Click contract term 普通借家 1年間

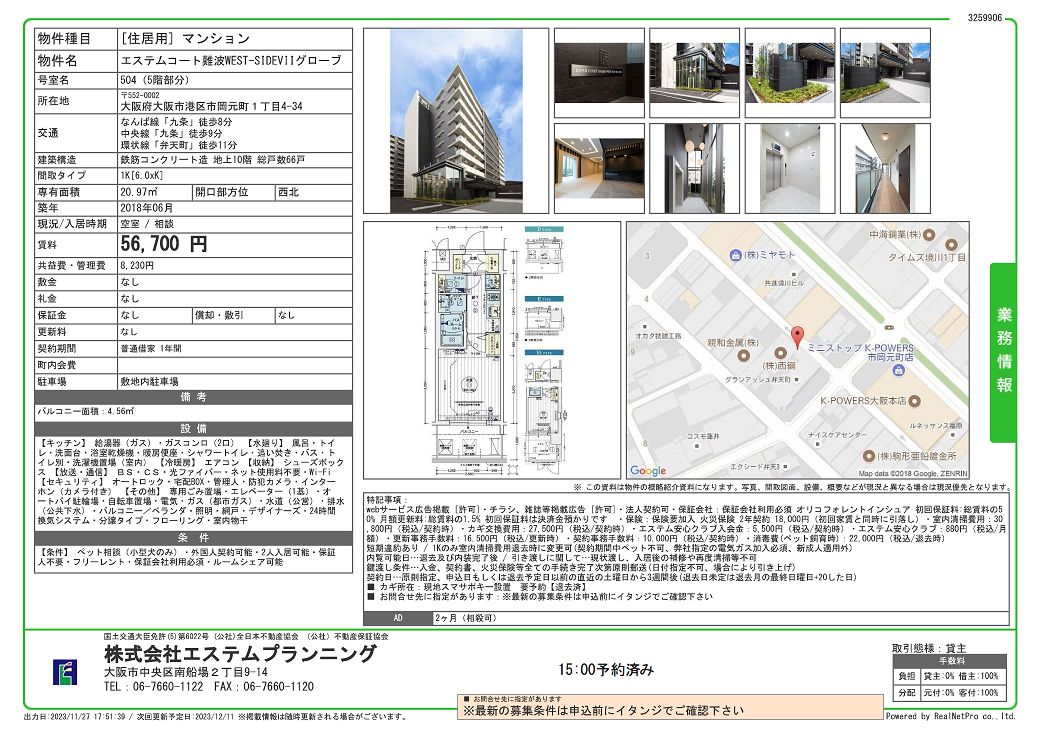[x=151, y=349]
